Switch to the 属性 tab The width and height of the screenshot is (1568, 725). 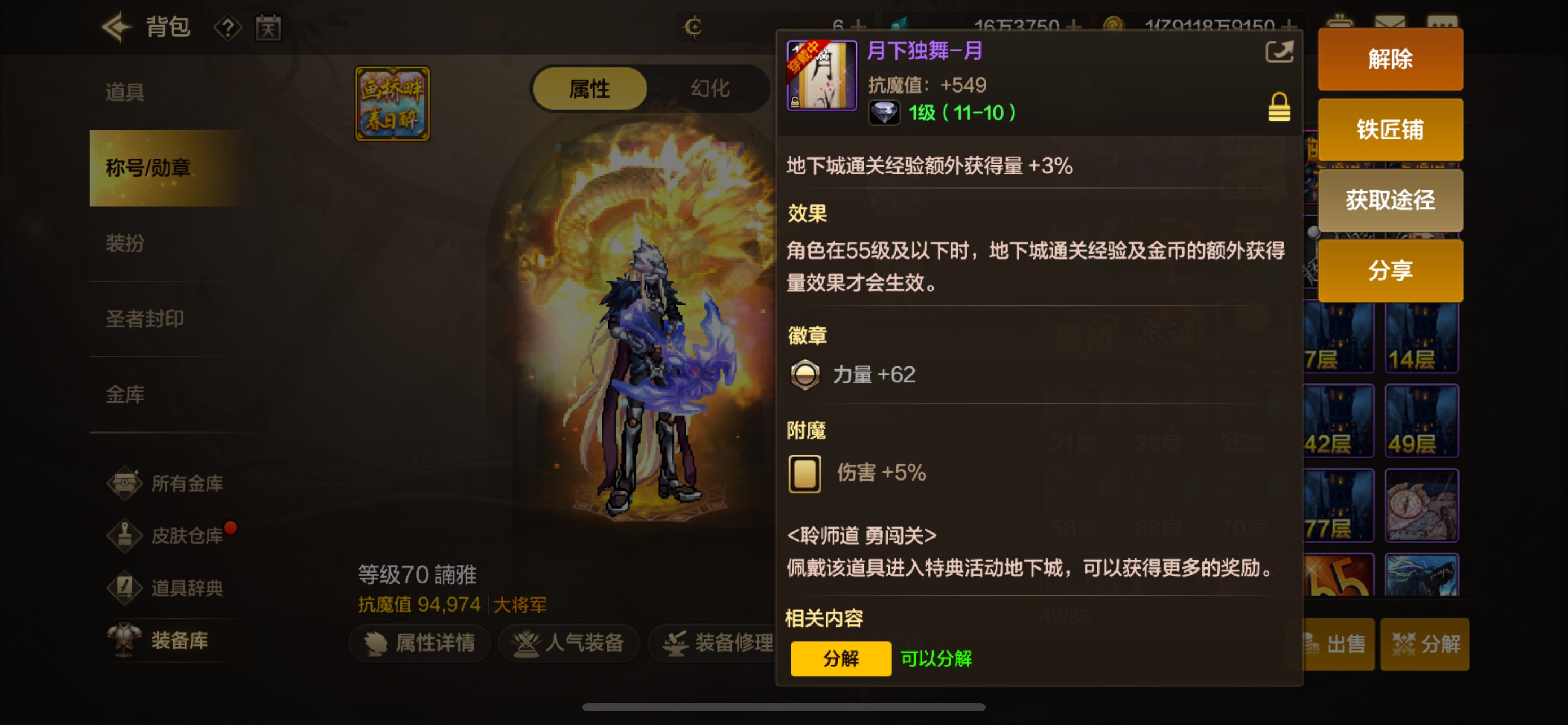tap(589, 89)
